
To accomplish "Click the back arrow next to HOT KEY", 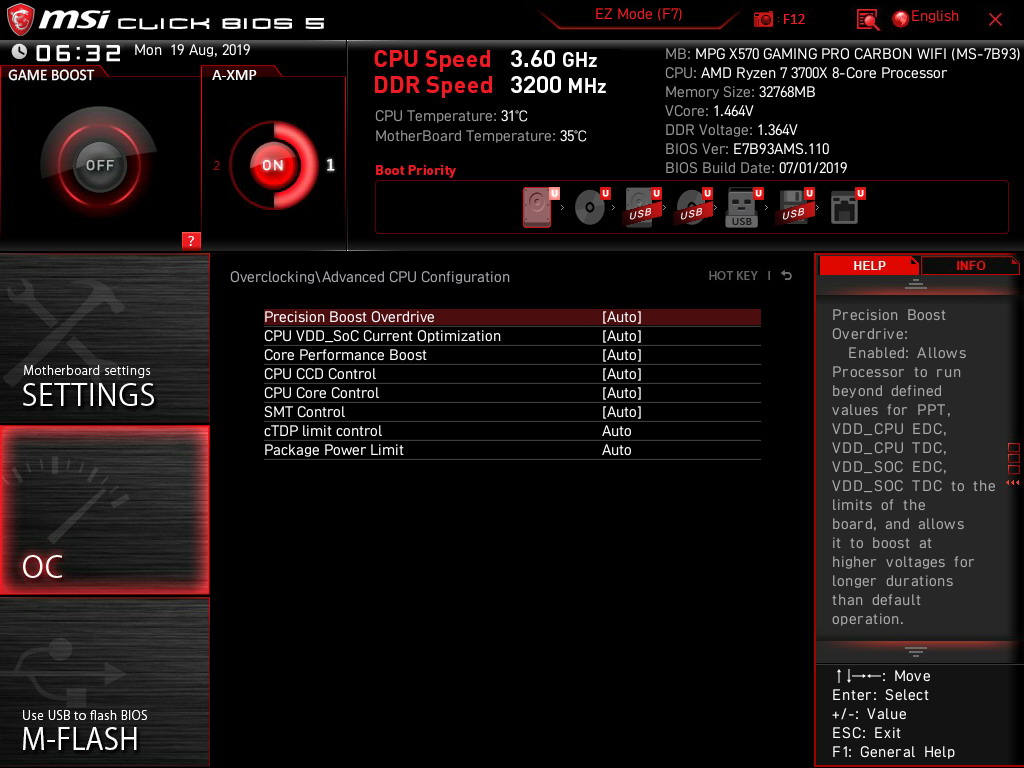I will (x=787, y=276).
